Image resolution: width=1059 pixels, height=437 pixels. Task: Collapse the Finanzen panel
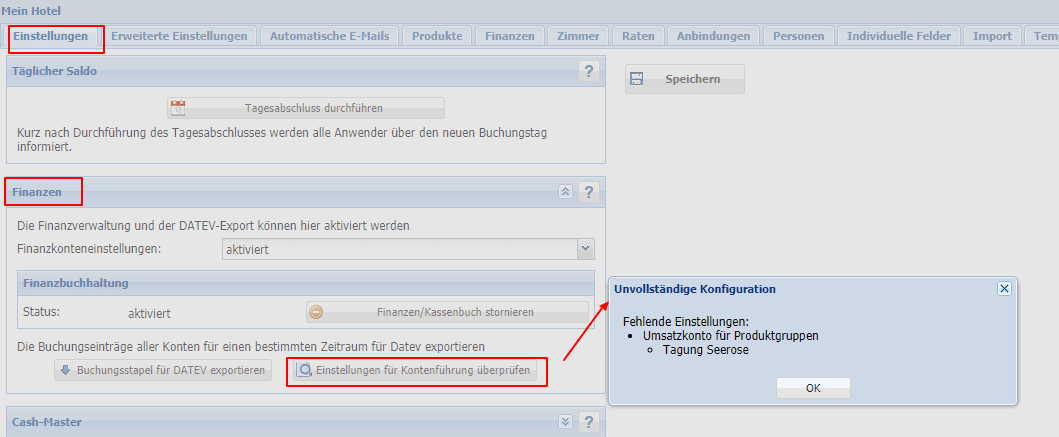(565, 191)
